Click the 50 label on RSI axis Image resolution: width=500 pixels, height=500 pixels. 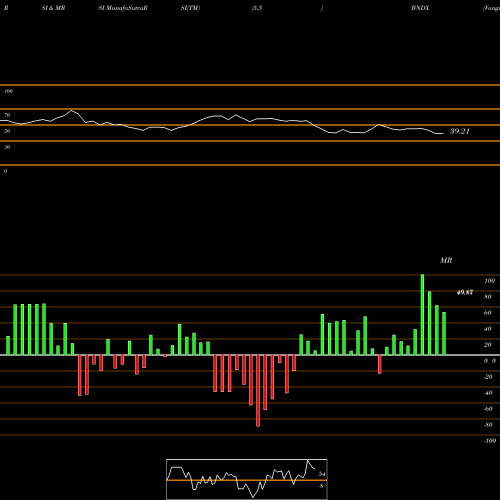point(7,131)
